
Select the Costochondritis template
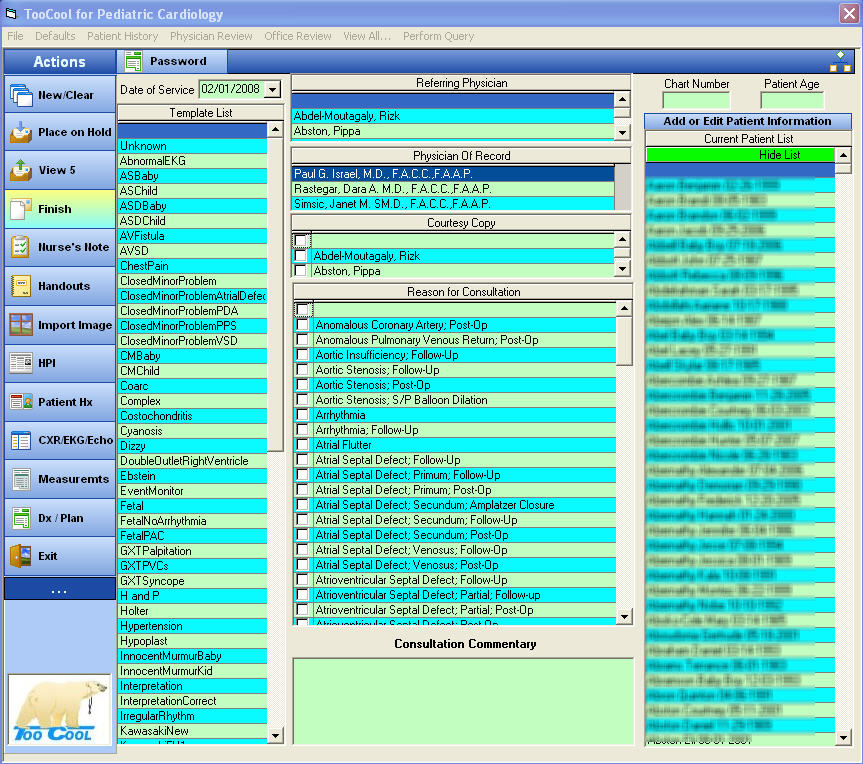coord(193,416)
